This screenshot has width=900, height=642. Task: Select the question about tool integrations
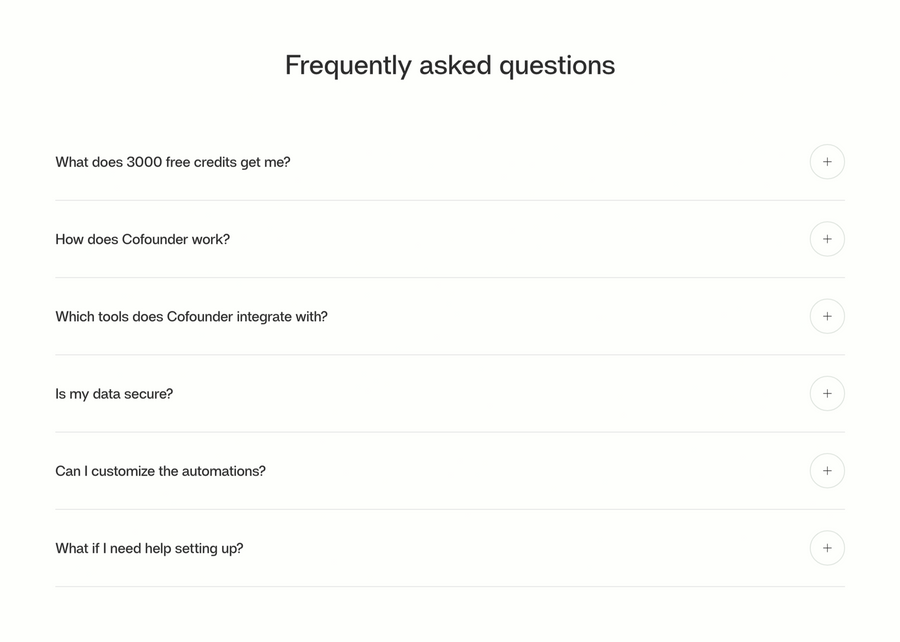point(191,316)
